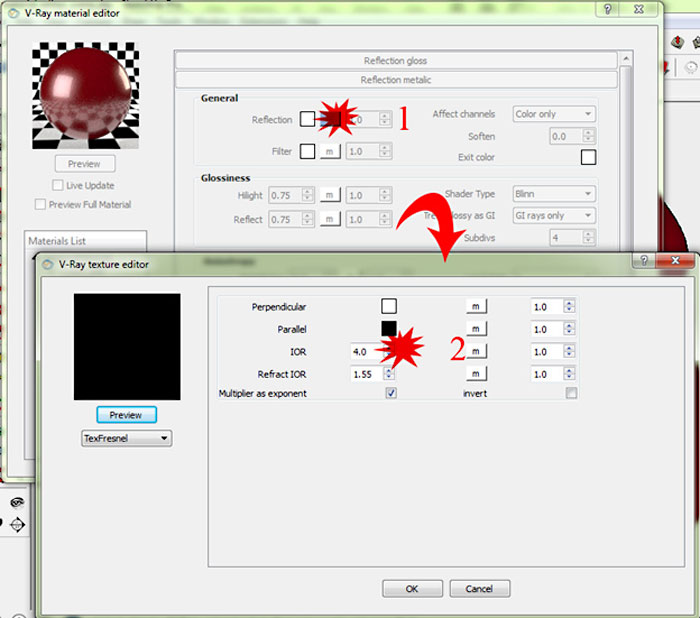The width and height of the screenshot is (700, 618).
Task: Click the Perpendicular map m button
Action: (x=476, y=306)
